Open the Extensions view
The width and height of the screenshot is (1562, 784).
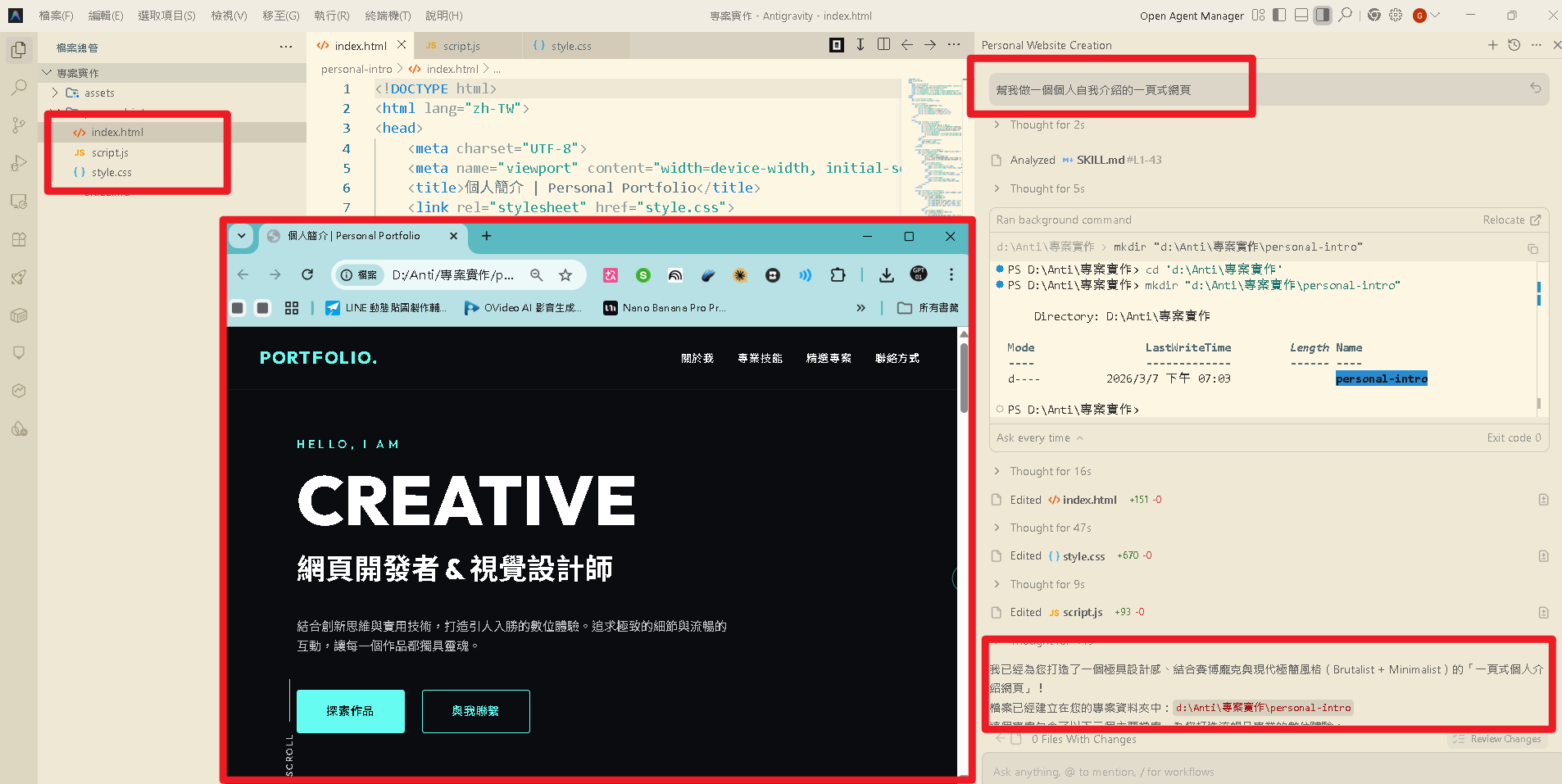(x=18, y=238)
